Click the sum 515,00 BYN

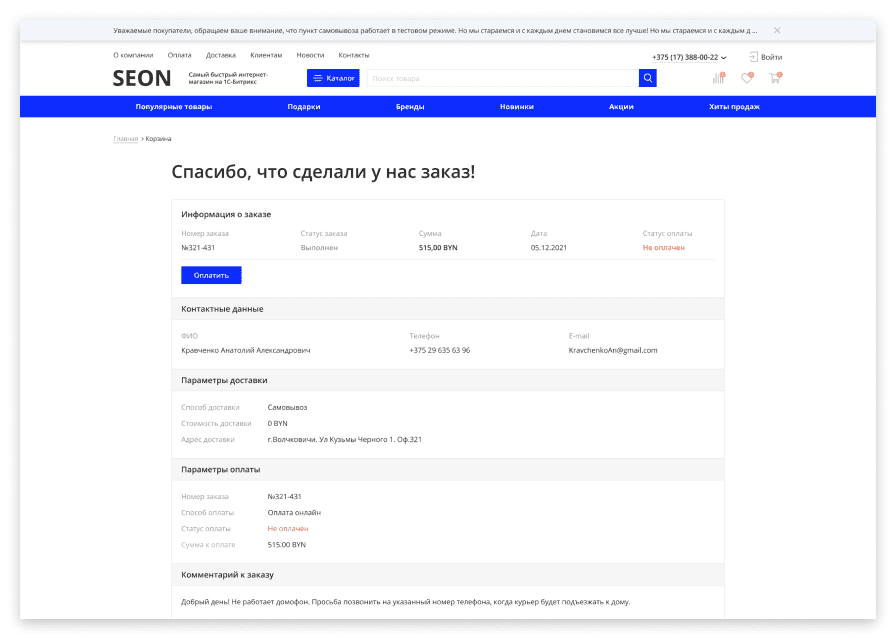tap(438, 247)
